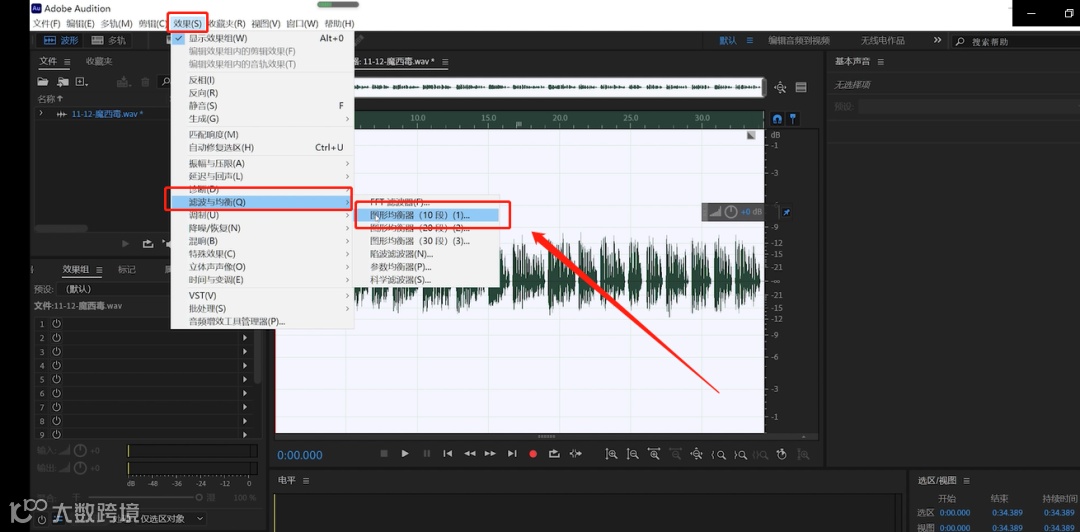The height and width of the screenshot is (532, 1080).
Task: Toggle power for effect slot 3
Action: click(x=56, y=351)
